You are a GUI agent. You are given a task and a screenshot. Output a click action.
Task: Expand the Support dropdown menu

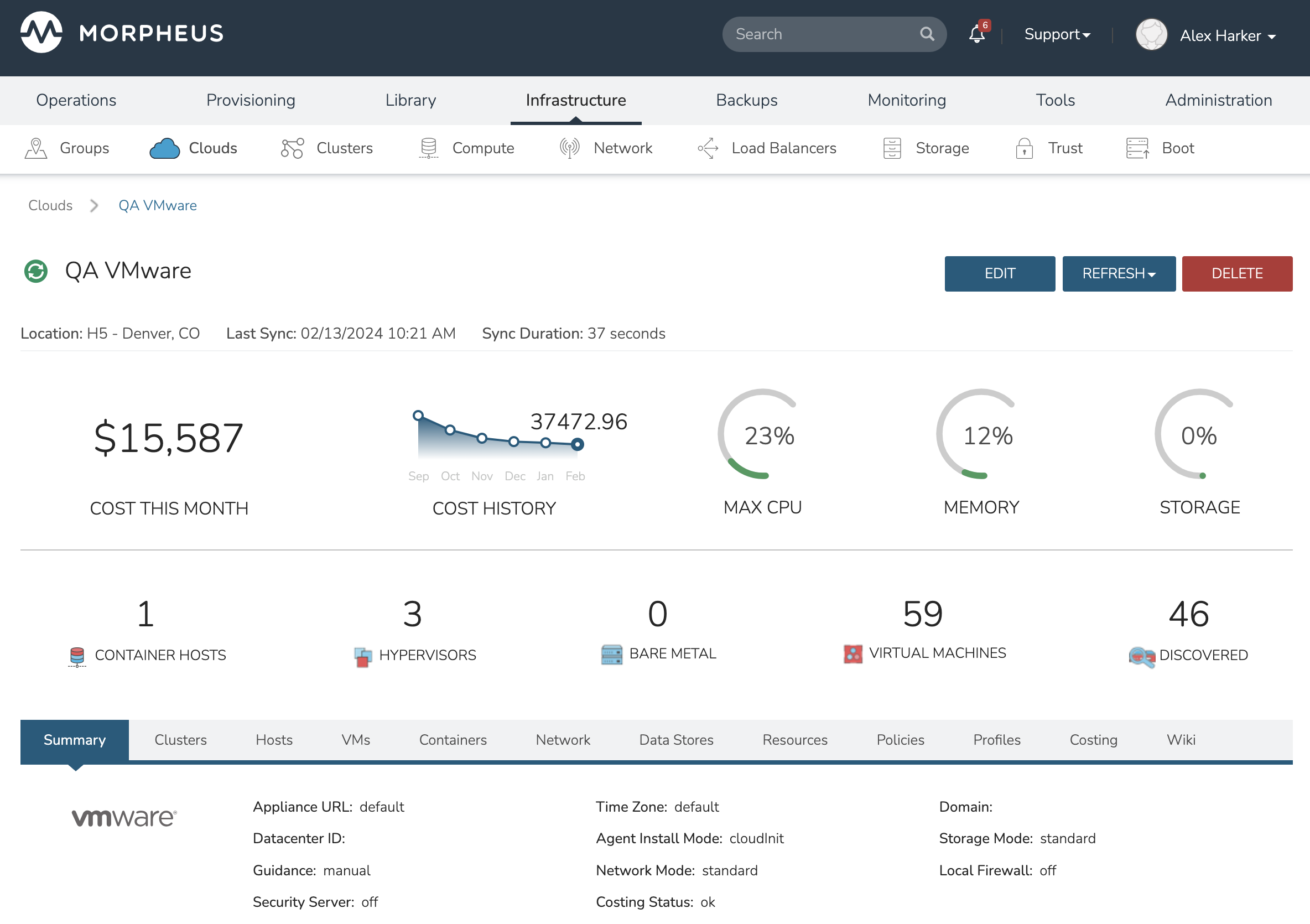1057,35
